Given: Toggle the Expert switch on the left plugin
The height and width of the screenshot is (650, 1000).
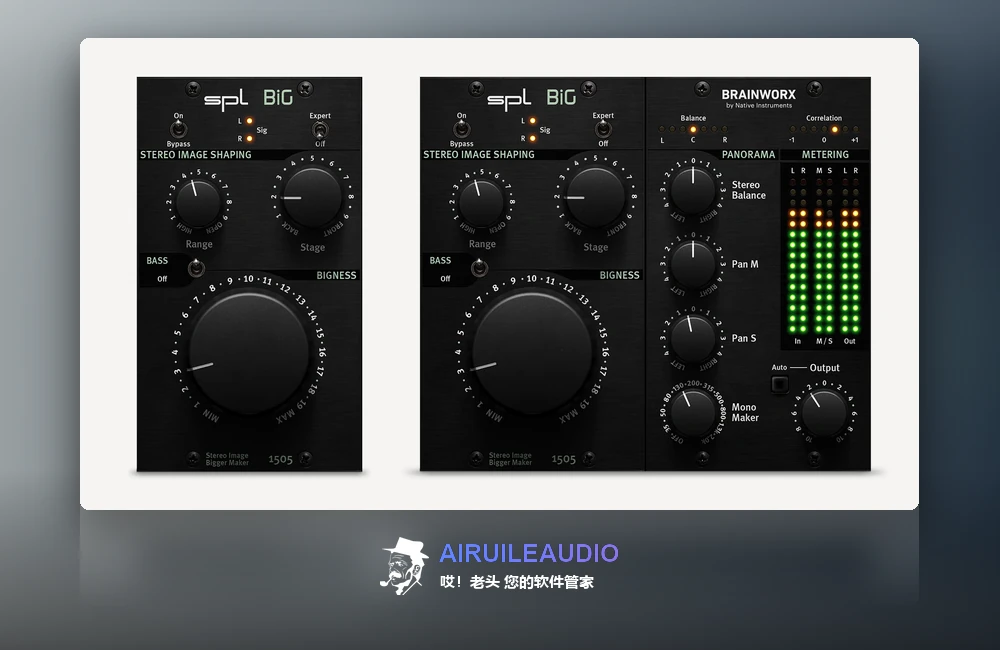Looking at the screenshot, I should click(x=320, y=130).
